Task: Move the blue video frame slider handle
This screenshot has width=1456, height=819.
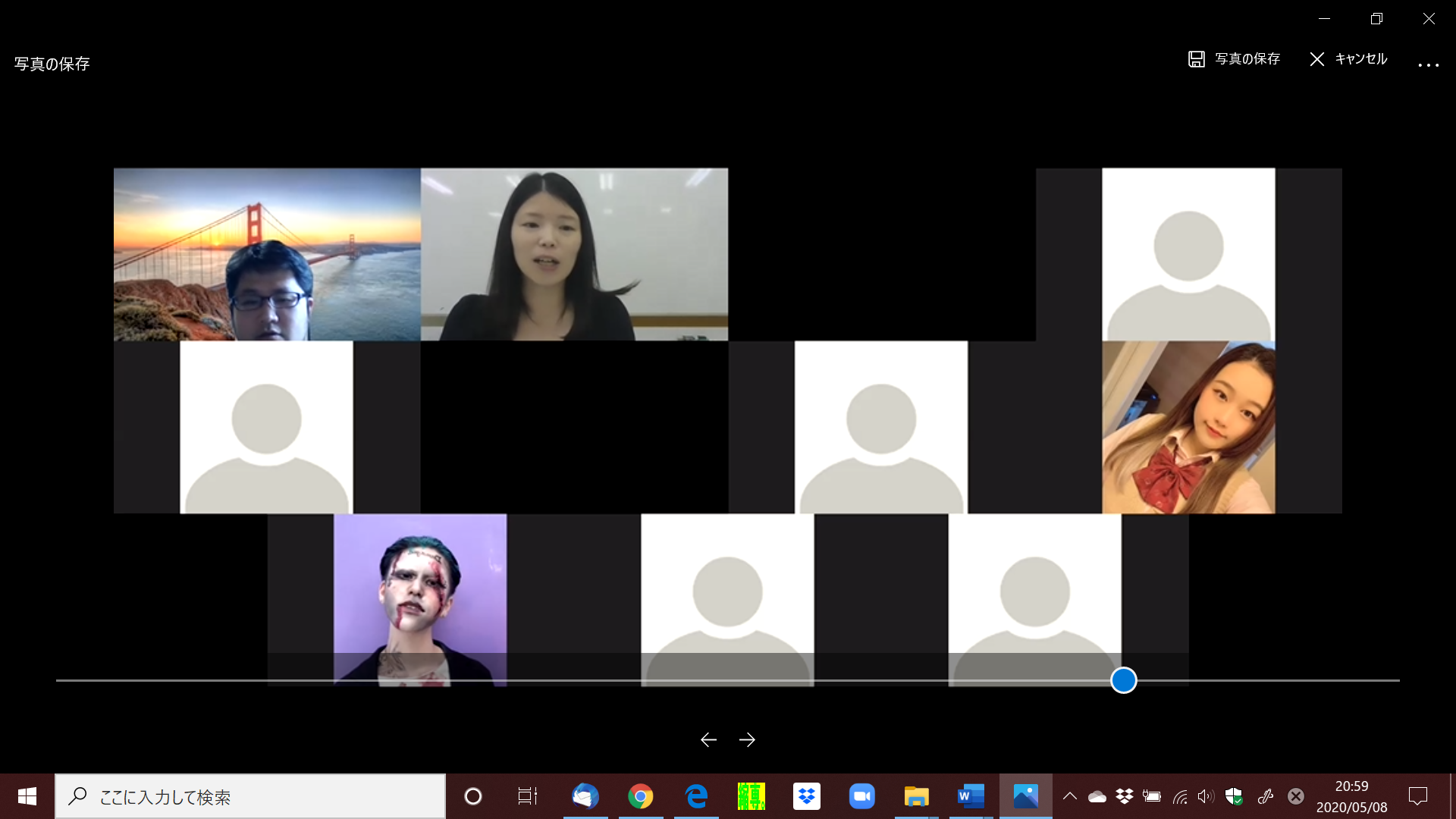Action: point(1124,680)
